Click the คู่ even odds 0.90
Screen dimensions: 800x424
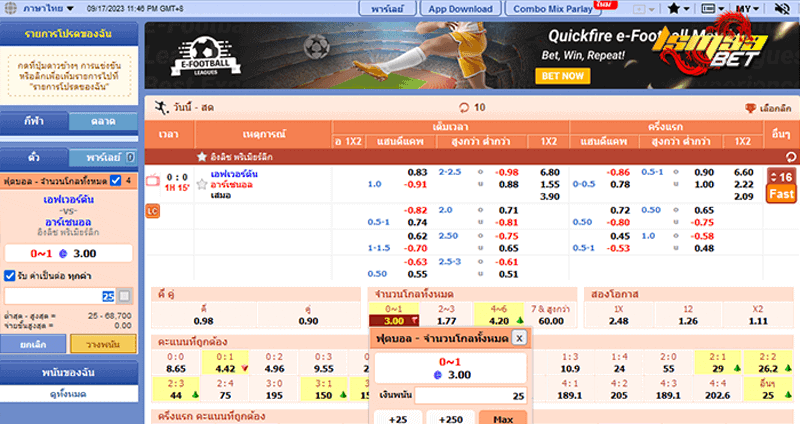tap(308, 321)
